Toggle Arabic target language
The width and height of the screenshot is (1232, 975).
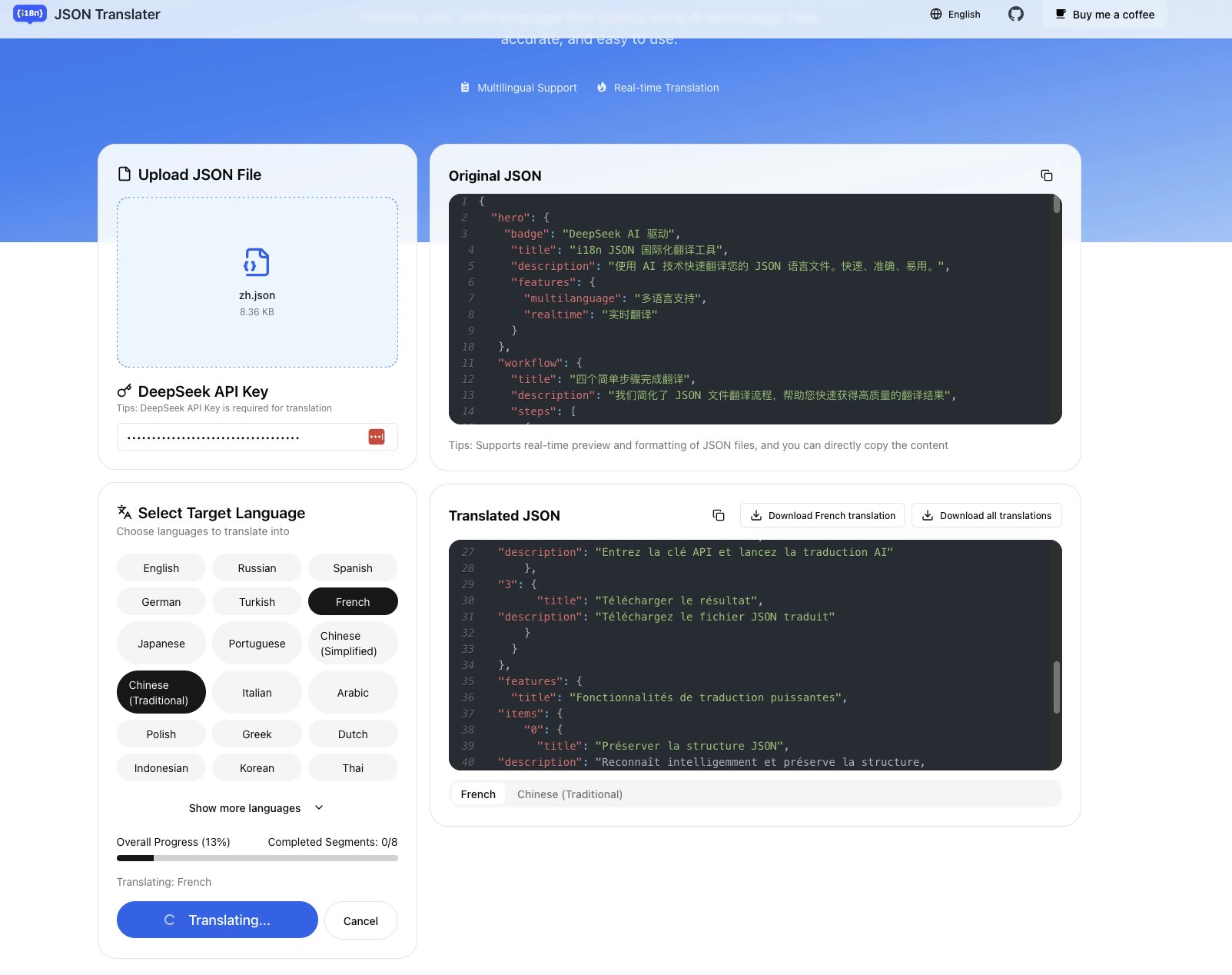(353, 692)
